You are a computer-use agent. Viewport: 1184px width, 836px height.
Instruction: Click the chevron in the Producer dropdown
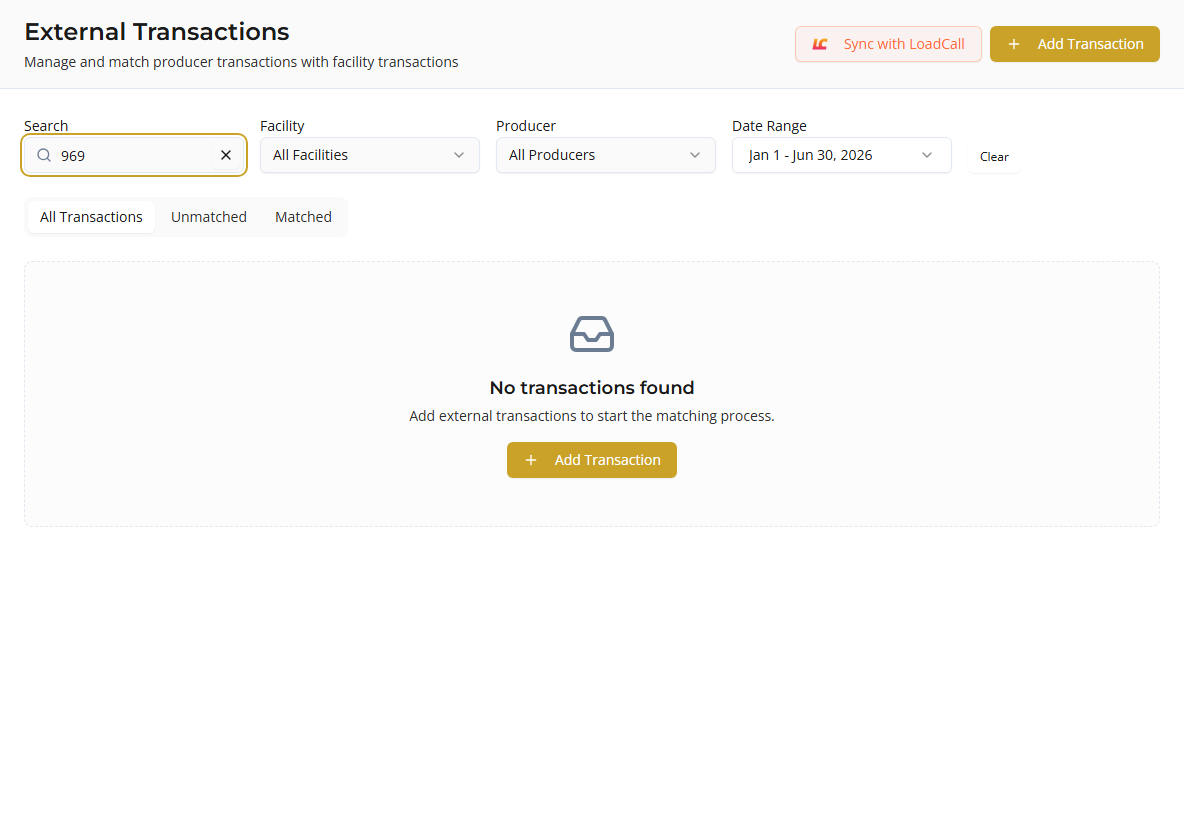695,155
